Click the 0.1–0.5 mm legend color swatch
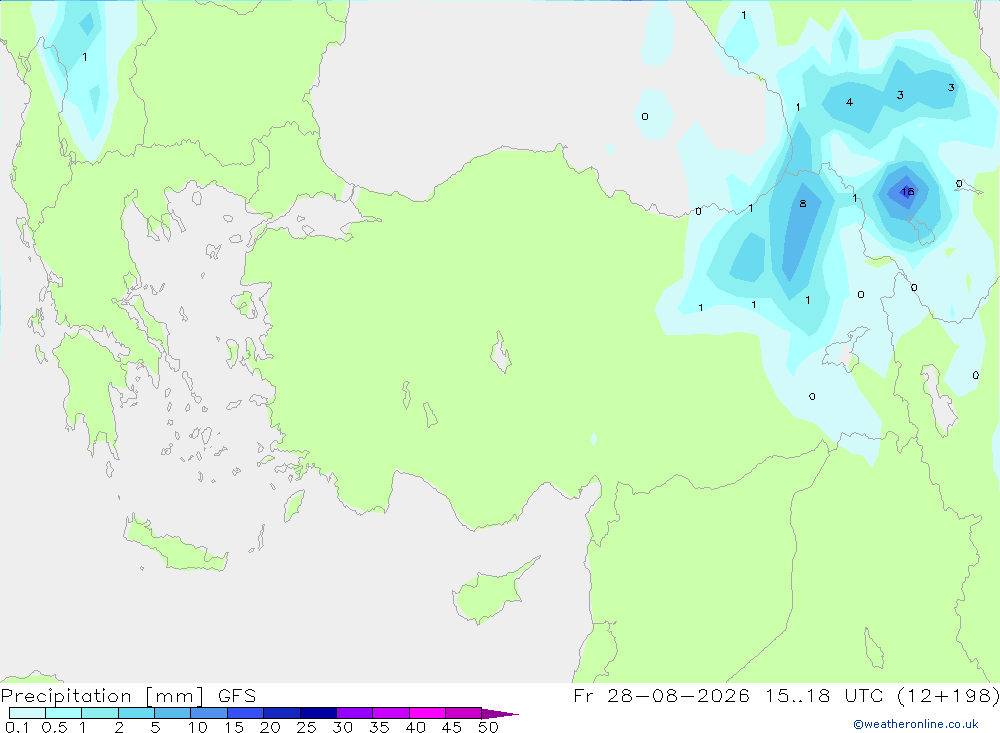Screen dimensions: 1000x733 click(x=27, y=713)
